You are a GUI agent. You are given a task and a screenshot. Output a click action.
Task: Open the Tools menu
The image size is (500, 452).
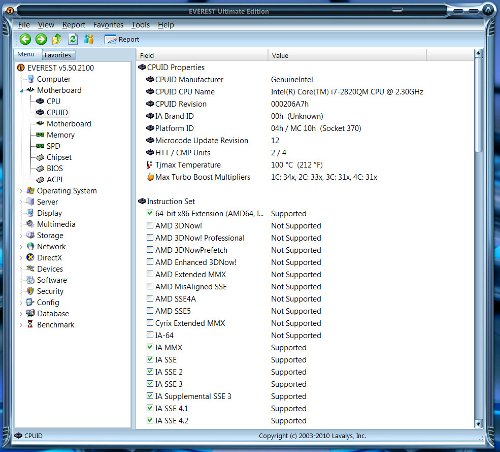[141, 25]
